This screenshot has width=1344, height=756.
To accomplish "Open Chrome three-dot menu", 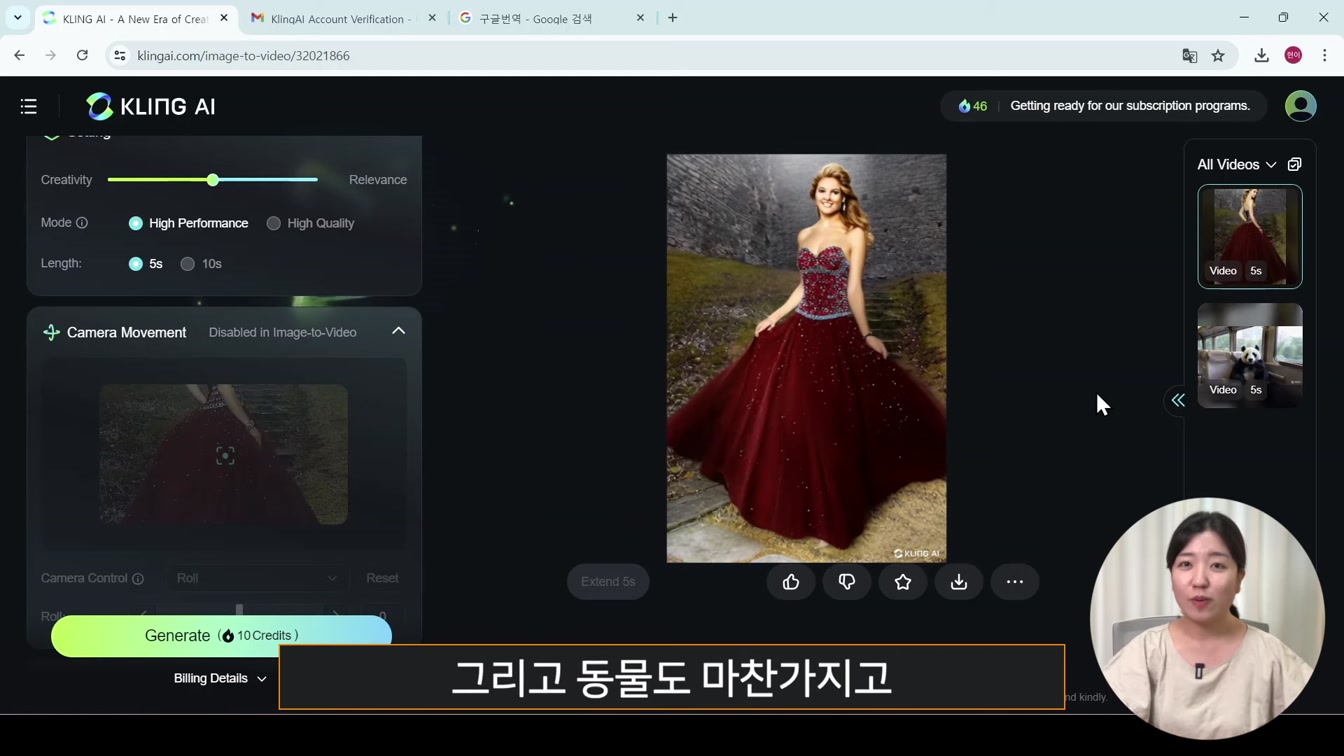I will [1324, 56].
